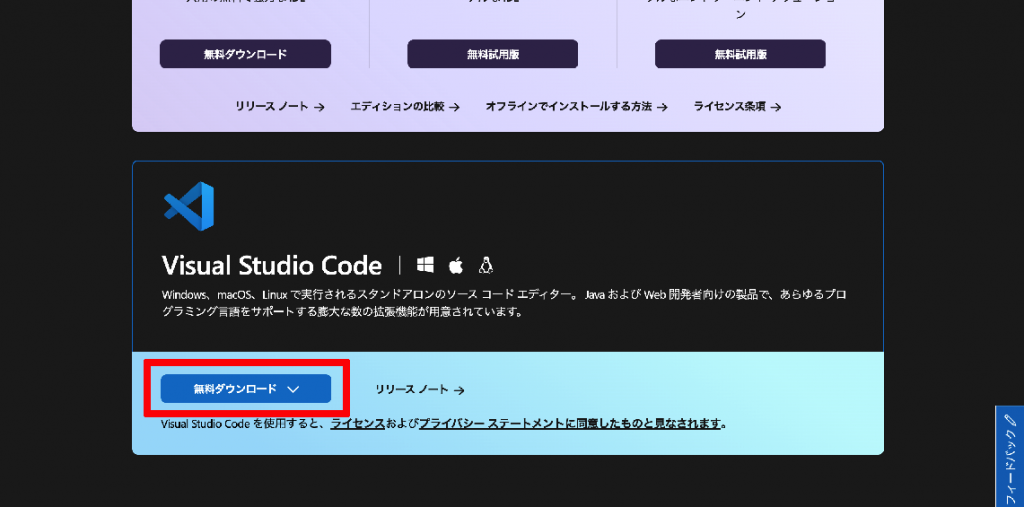
Task: Click the pencil icon on the フィードバック tab
Action: [x=1011, y=418]
